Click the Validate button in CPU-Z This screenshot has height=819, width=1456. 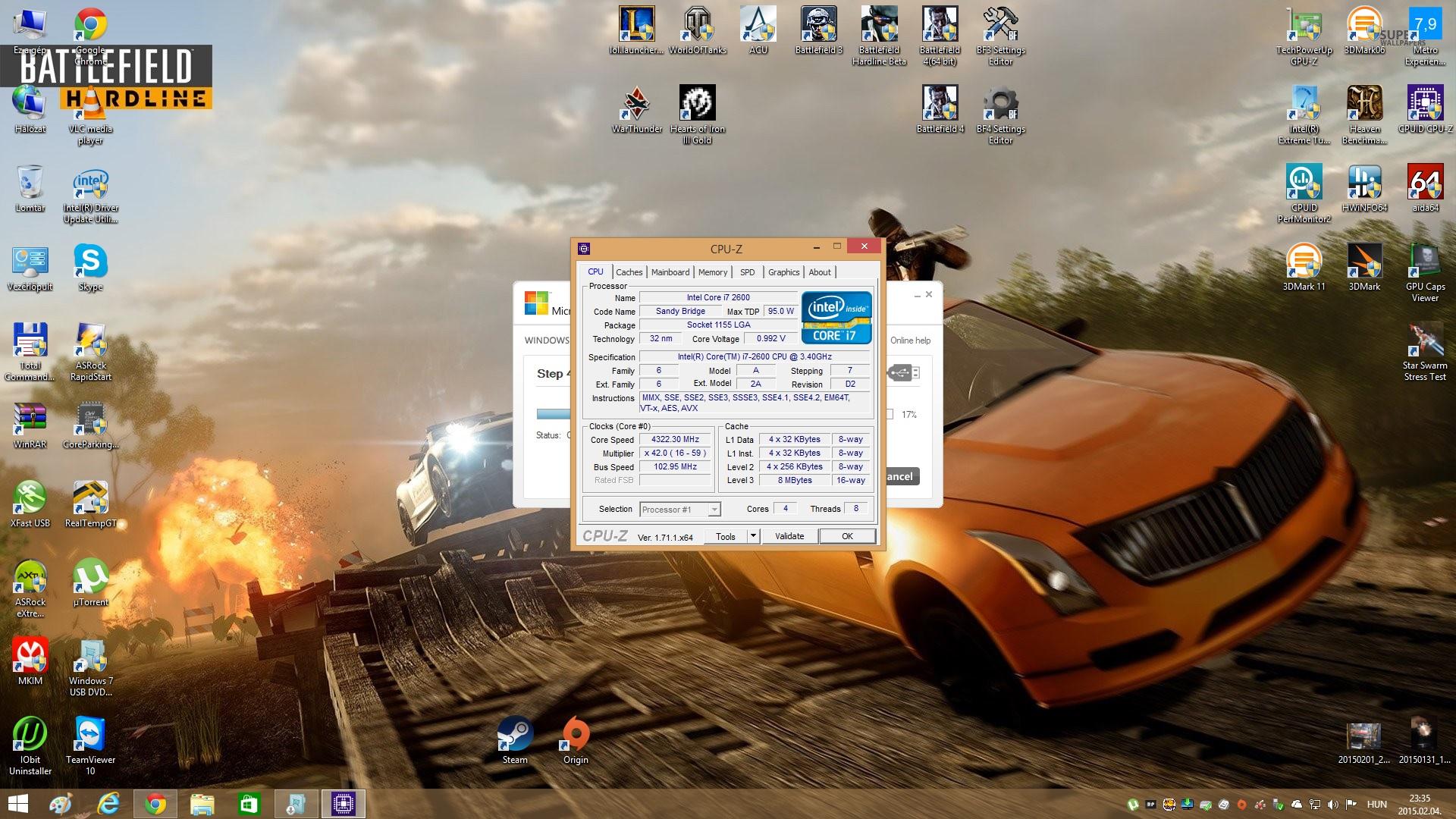click(x=789, y=536)
